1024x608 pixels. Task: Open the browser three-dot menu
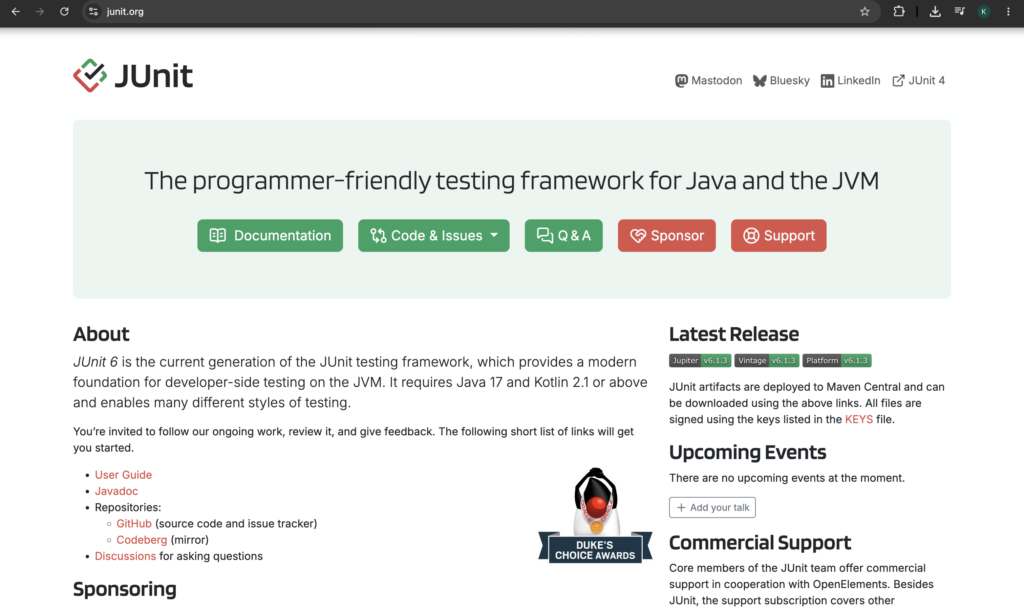[1008, 11]
